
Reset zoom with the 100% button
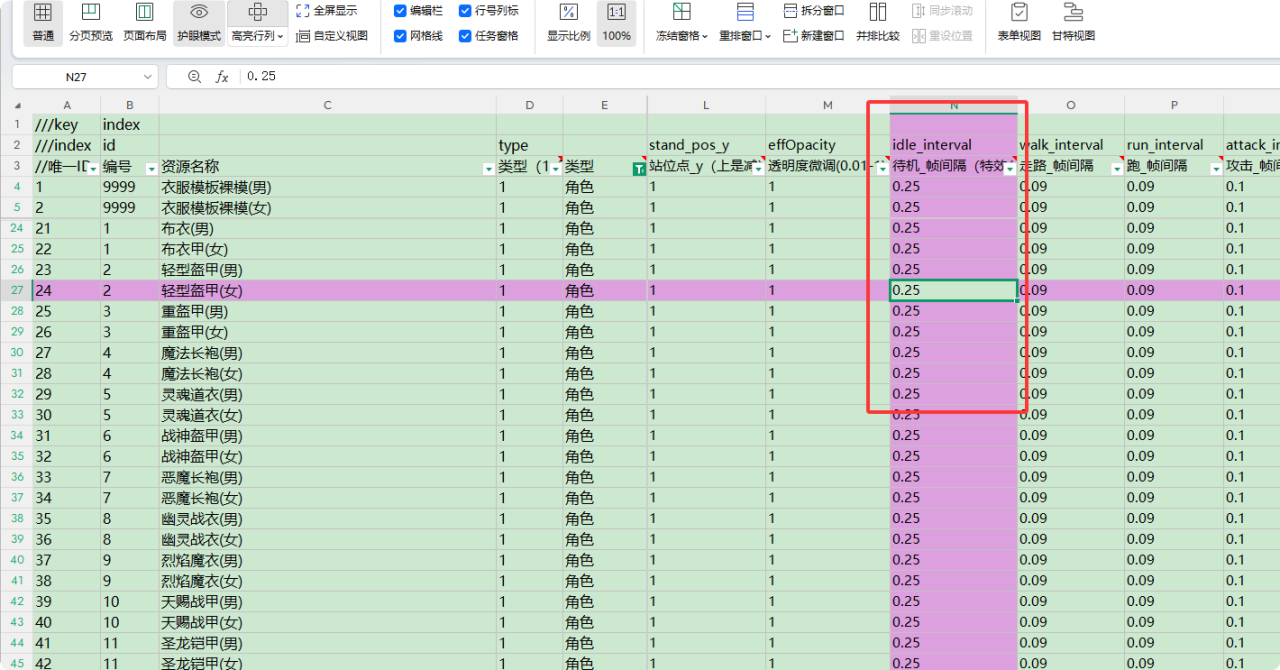click(617, 23)
